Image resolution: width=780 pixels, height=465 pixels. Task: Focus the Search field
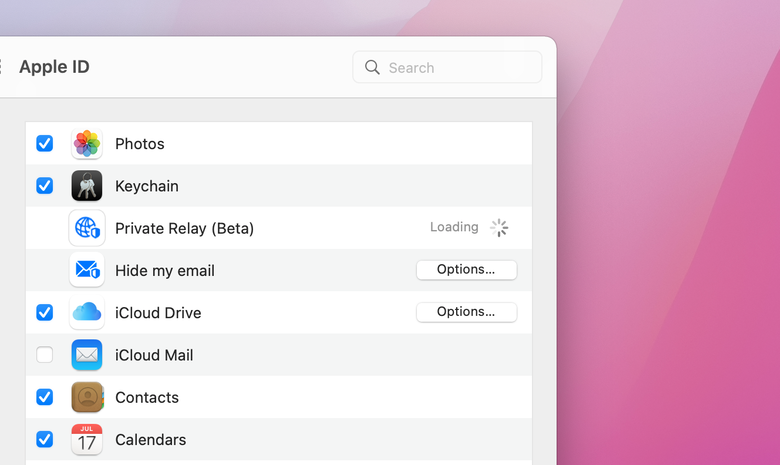coord(447,67)
